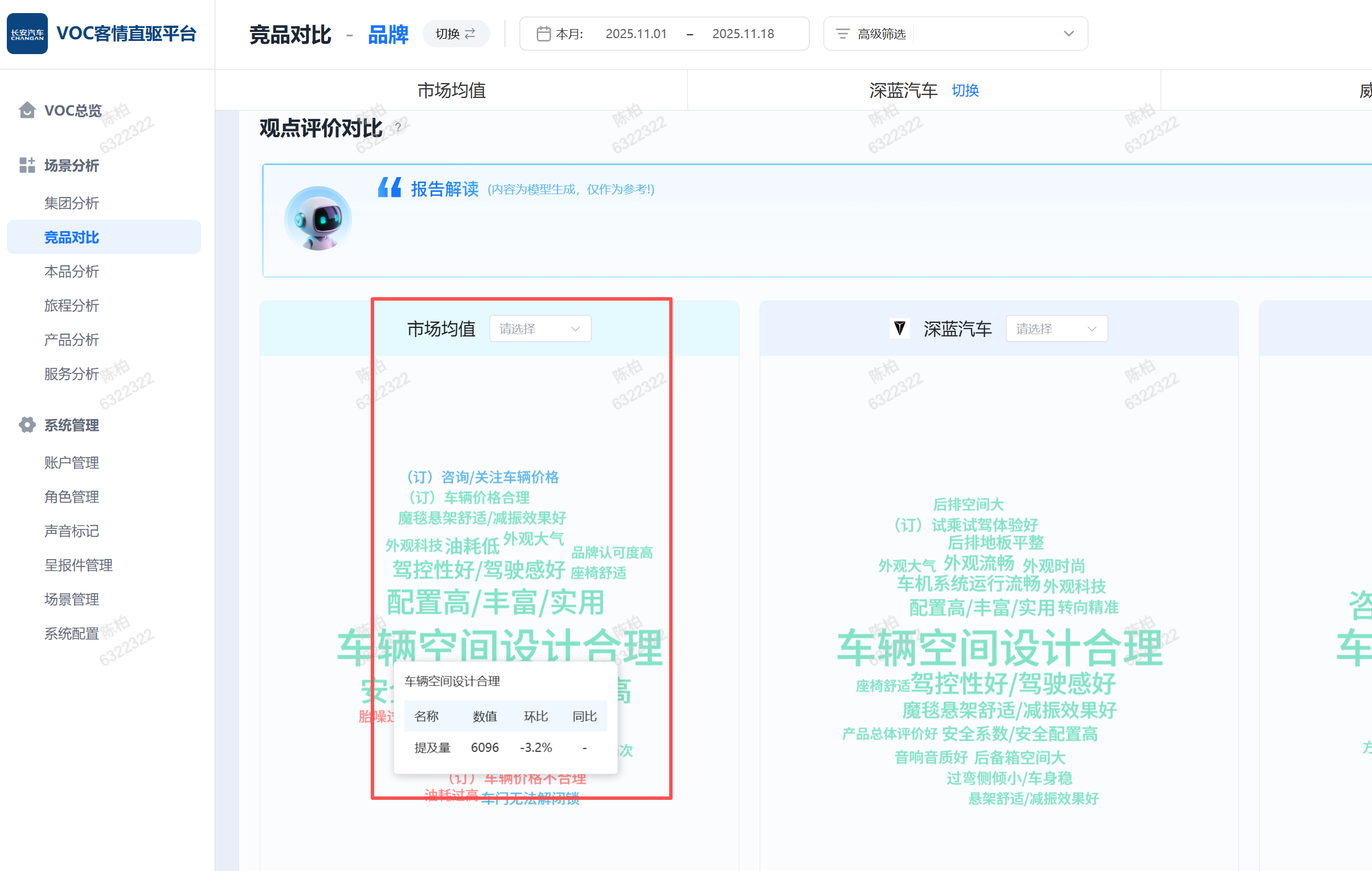Toggle view with 切换 button near 品牌
The height and width of the screenshot is (871, 1372).
455,34
